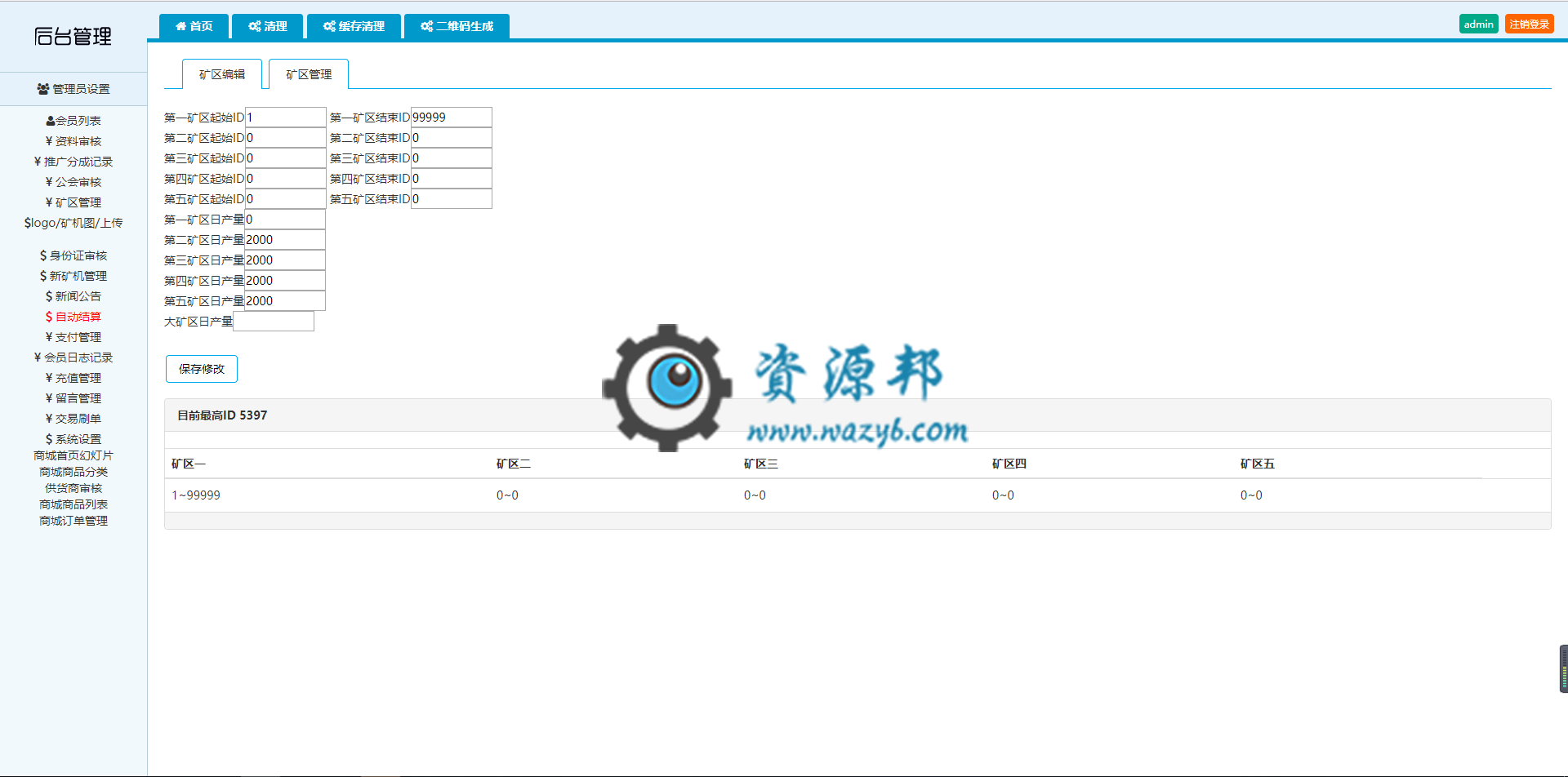
Task: Open 商城首页幻灯片 in the sidebar
Action: pyautogui.click(x=73, y=455)
